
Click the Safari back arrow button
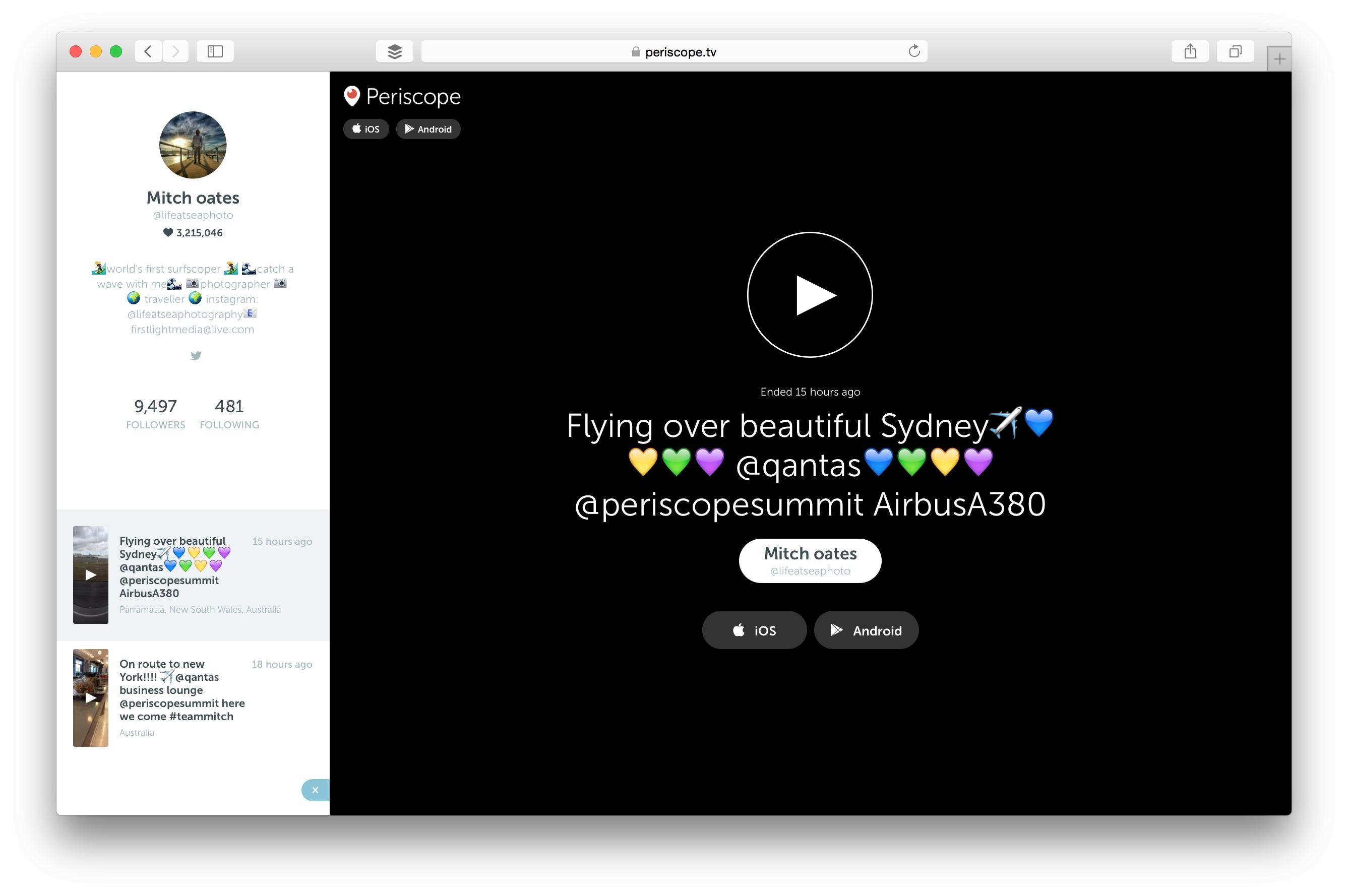148,51
